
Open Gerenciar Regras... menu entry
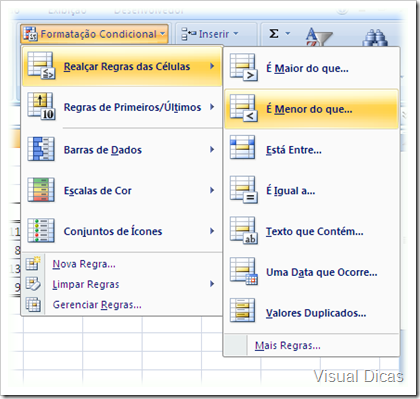[97, 305]
